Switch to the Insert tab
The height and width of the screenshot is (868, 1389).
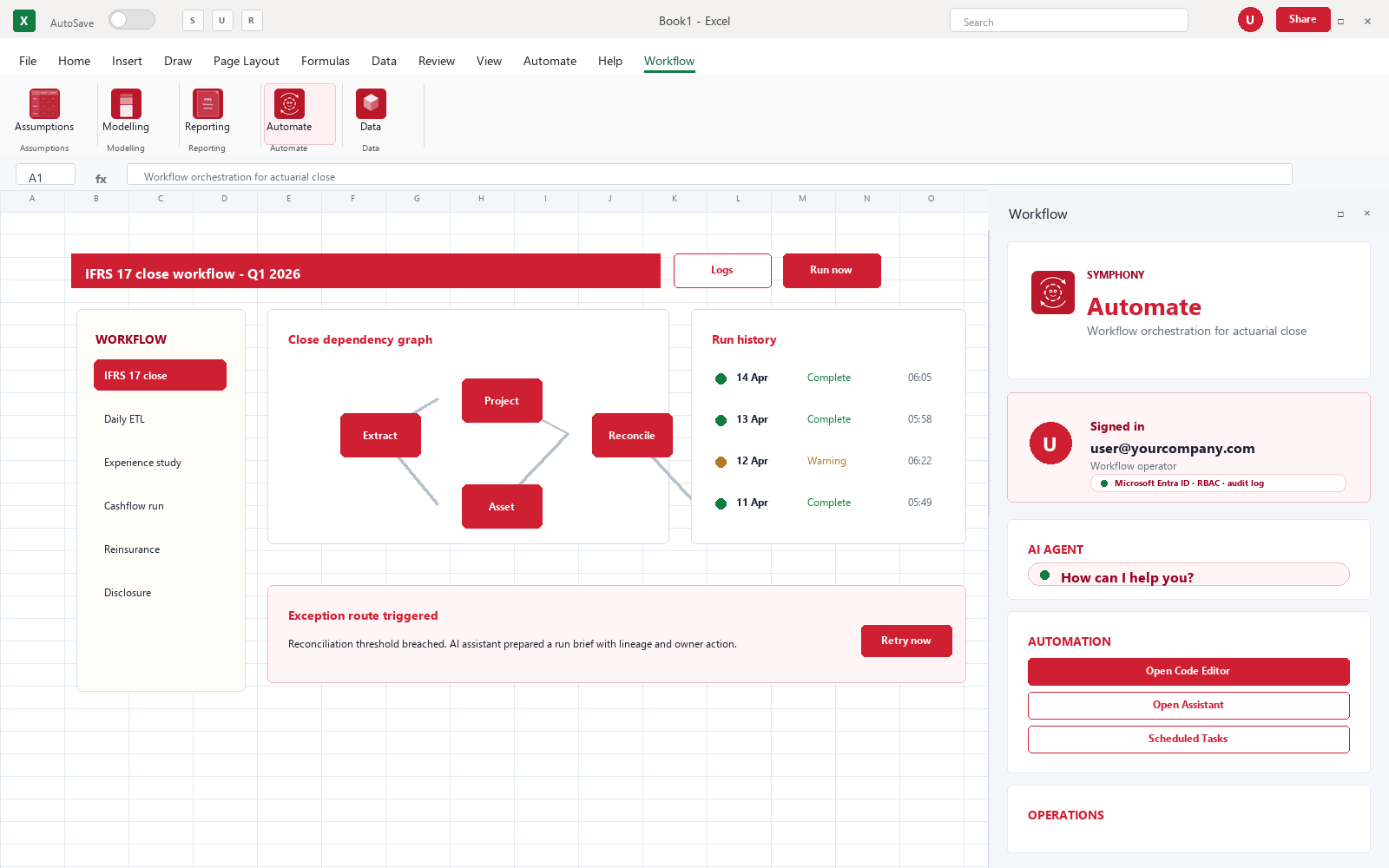click(x=127, y=61)
